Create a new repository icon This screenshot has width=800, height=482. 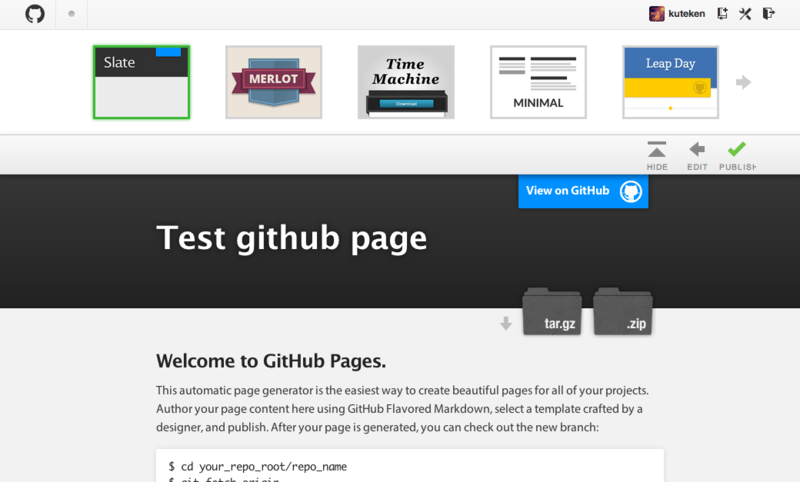coord(722,14)
